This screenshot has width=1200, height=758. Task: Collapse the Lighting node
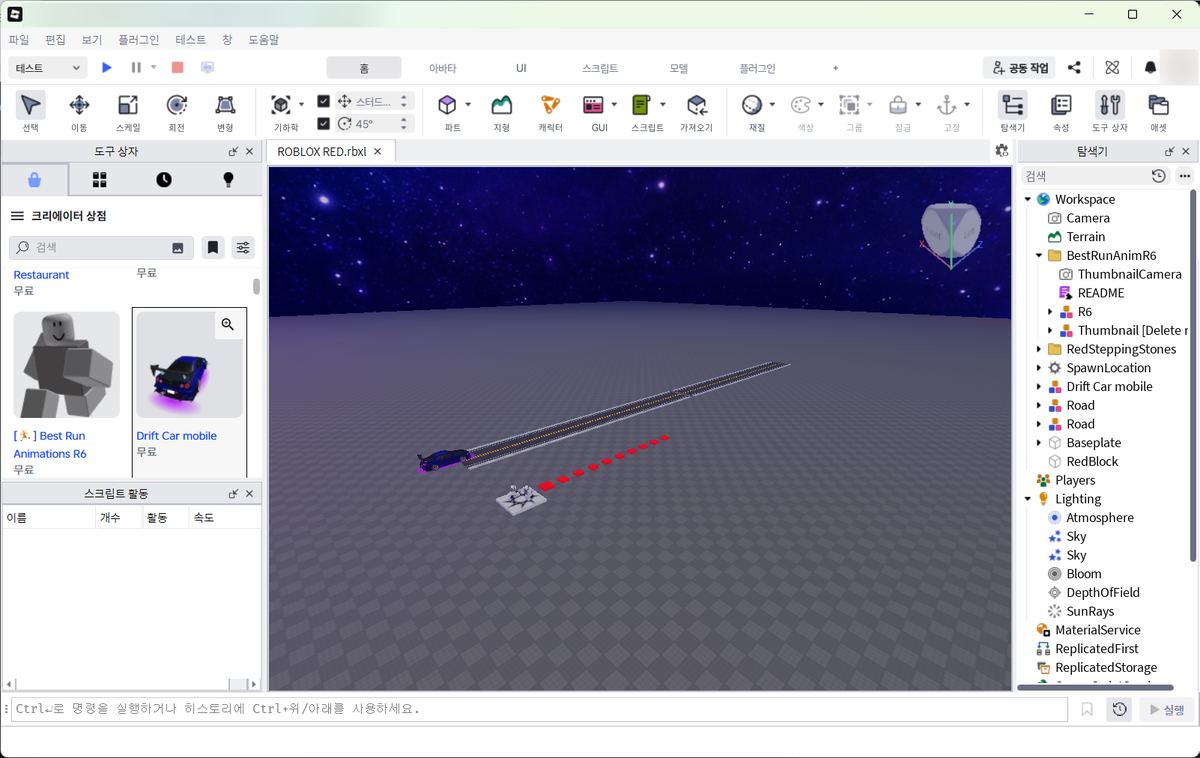click(x=1027, y=499)
